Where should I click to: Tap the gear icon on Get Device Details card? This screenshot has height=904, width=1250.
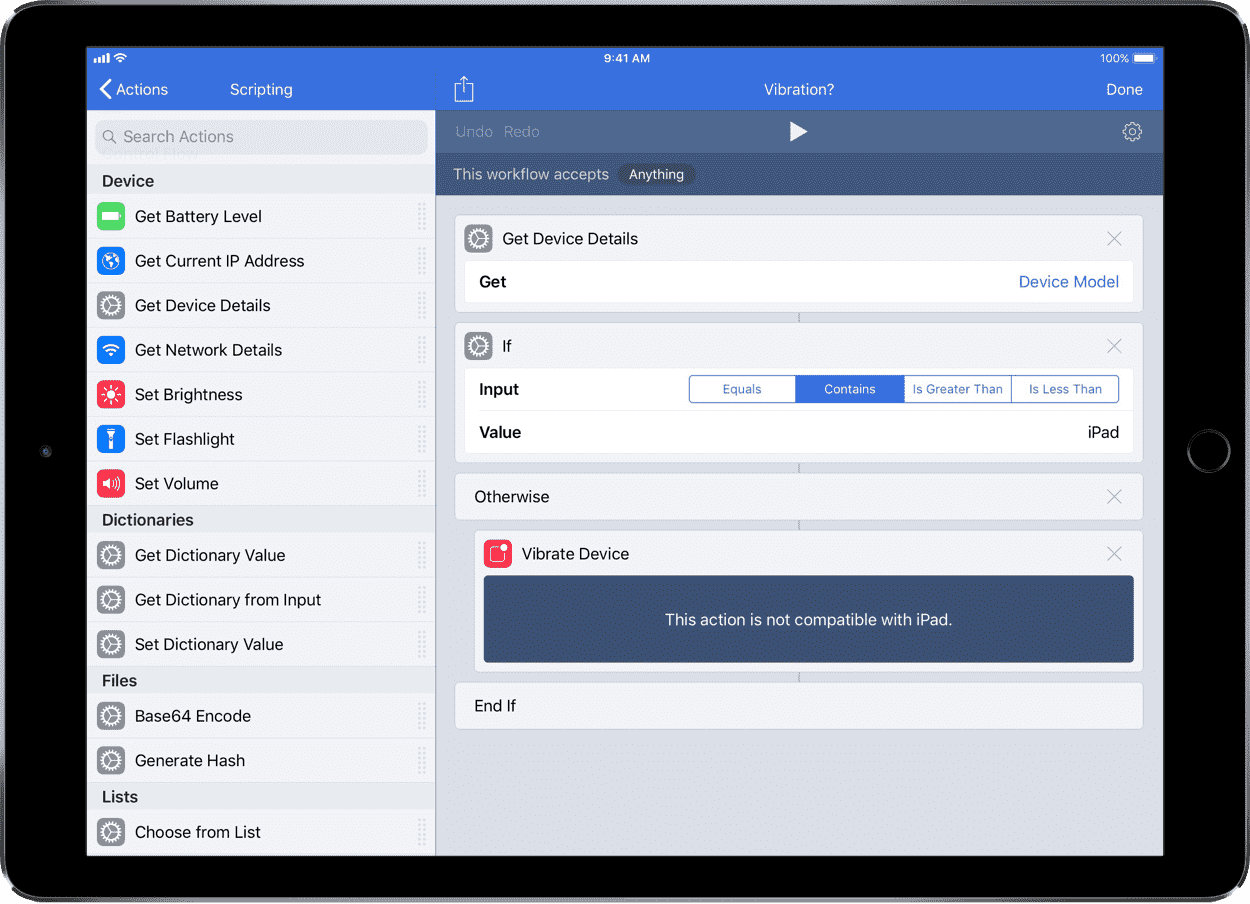[x=479, y=239]
